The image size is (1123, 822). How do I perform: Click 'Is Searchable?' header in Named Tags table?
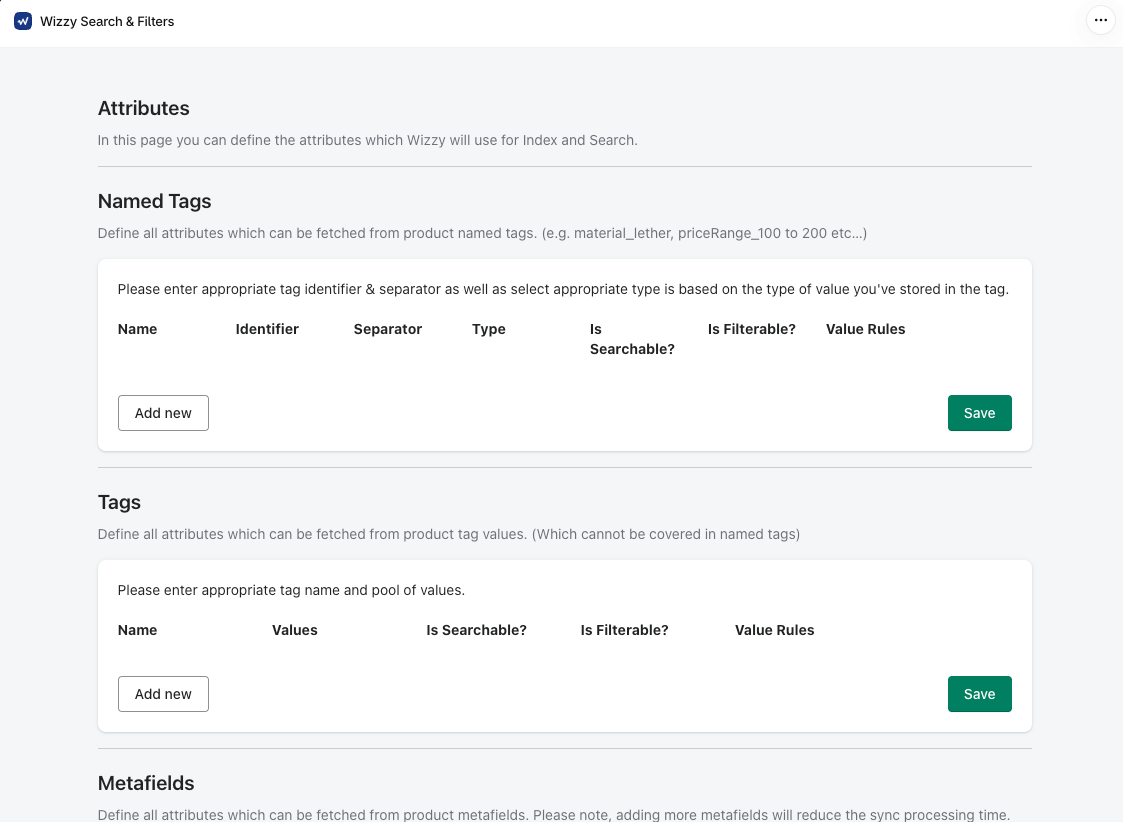pyautogui.click(x=632, y=339)
